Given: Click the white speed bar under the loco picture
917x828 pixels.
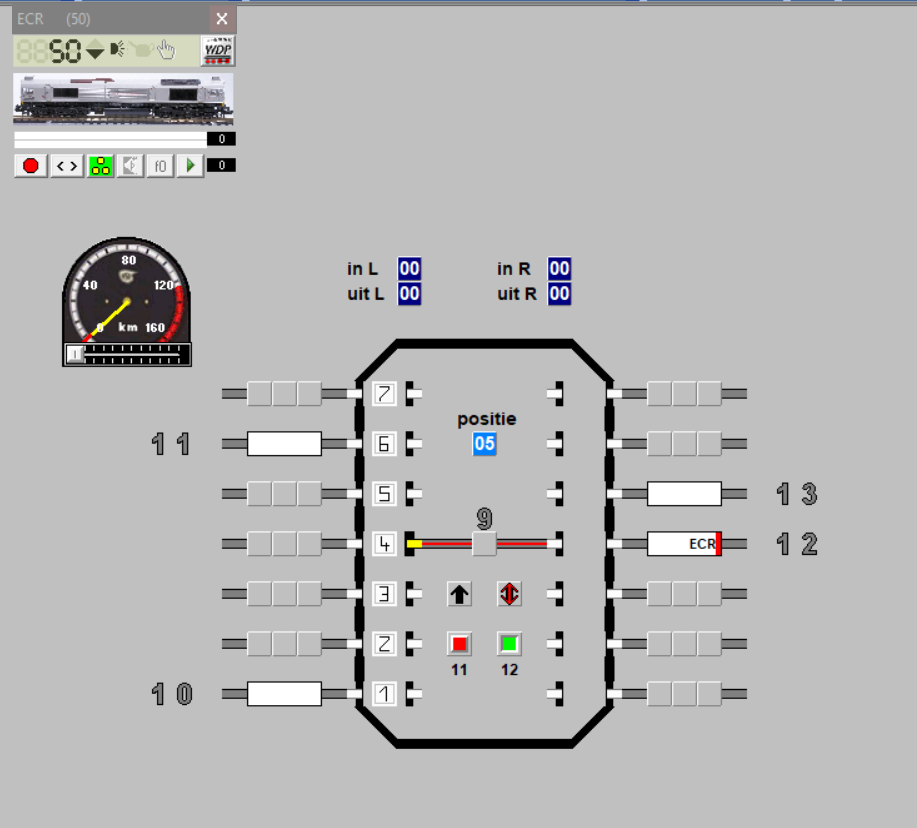Looking at the screenshot, I should click(x=110, y=139).
